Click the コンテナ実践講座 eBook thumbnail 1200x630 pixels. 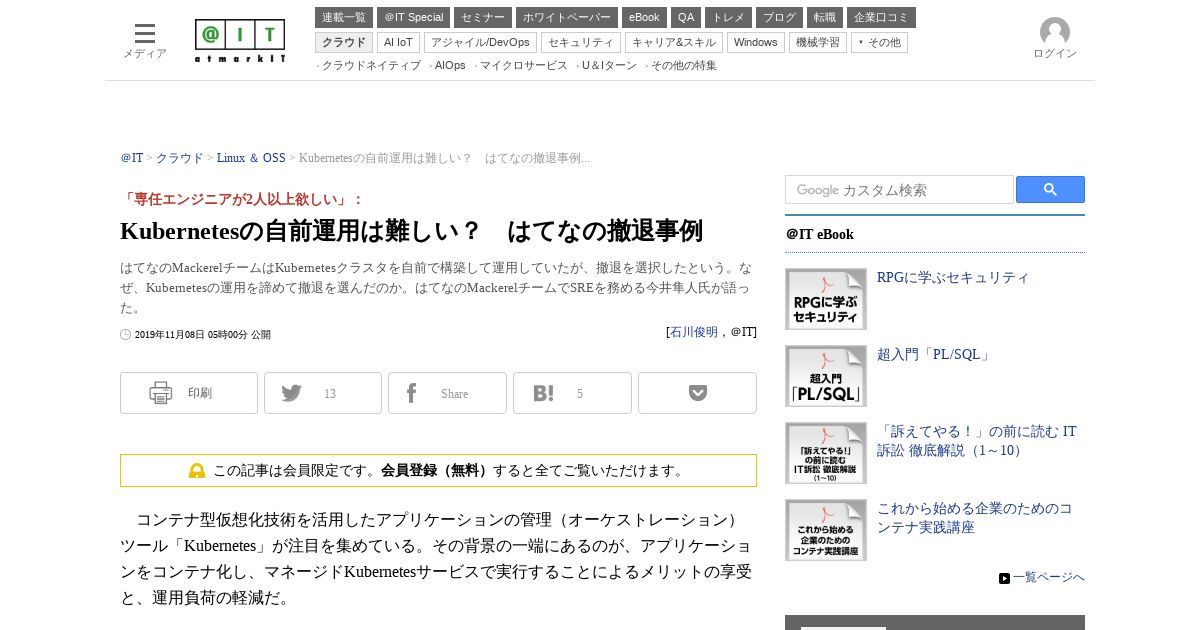(x=826, y=530)
